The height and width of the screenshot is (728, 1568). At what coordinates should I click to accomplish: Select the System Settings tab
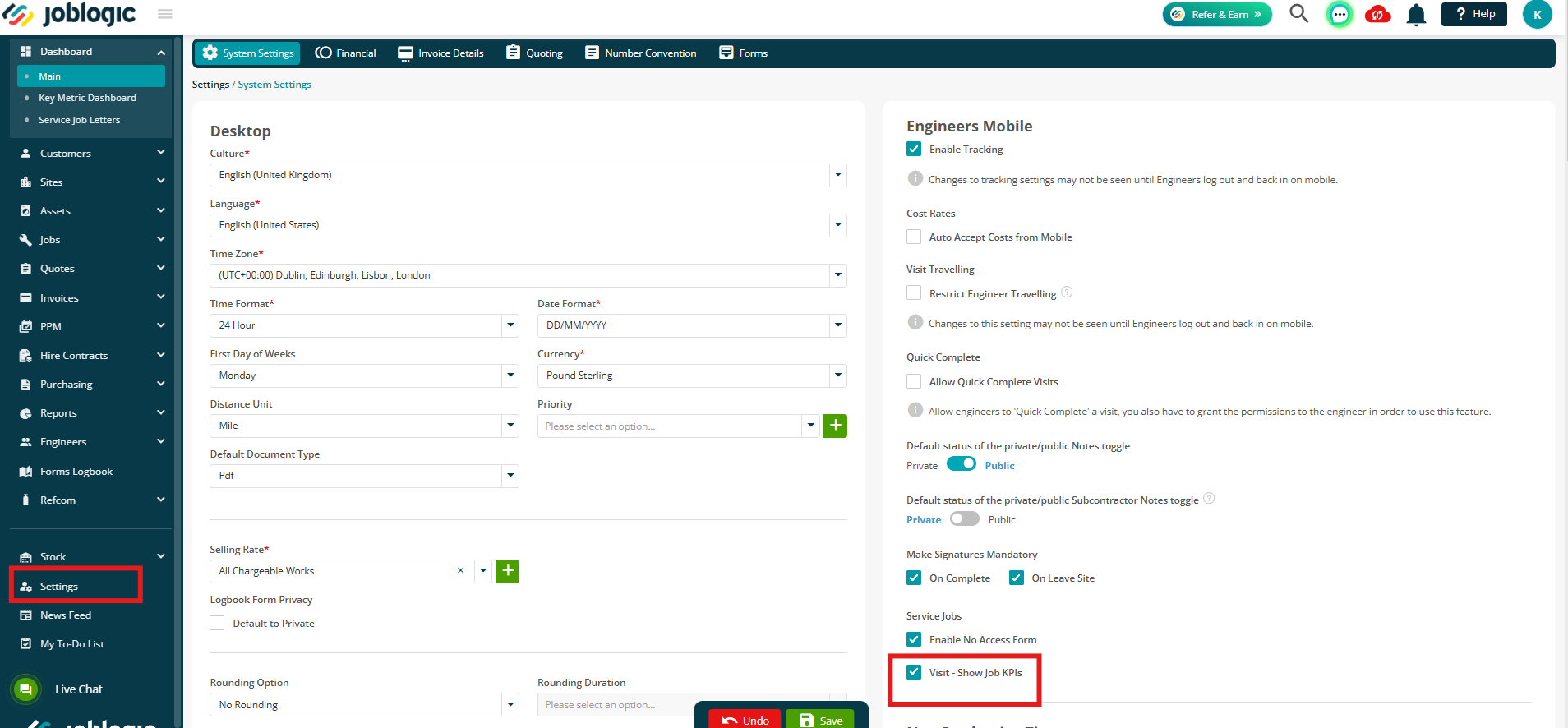248,53
